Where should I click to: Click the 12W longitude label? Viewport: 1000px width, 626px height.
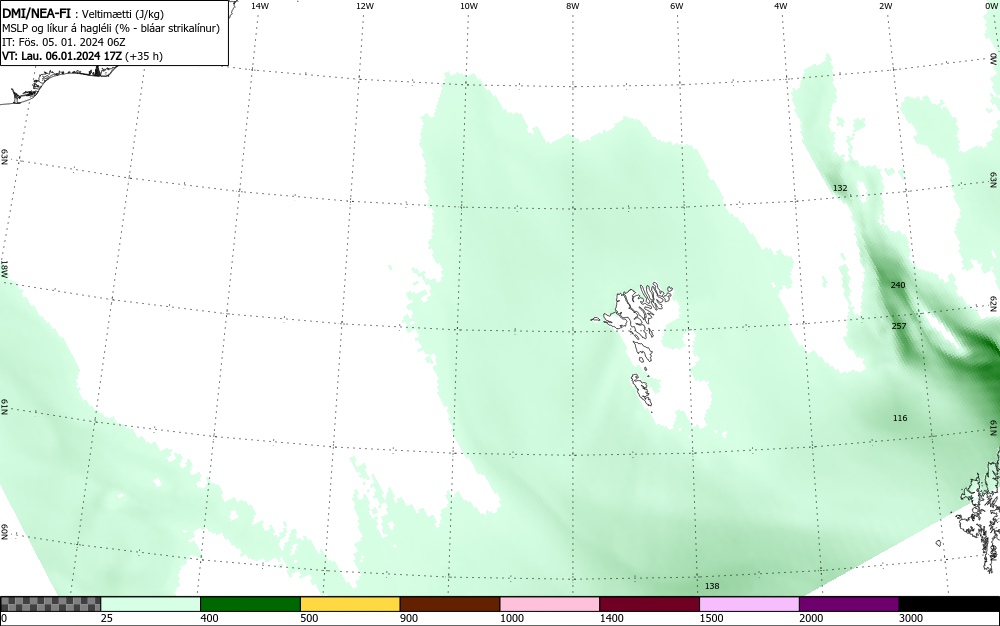364,6
